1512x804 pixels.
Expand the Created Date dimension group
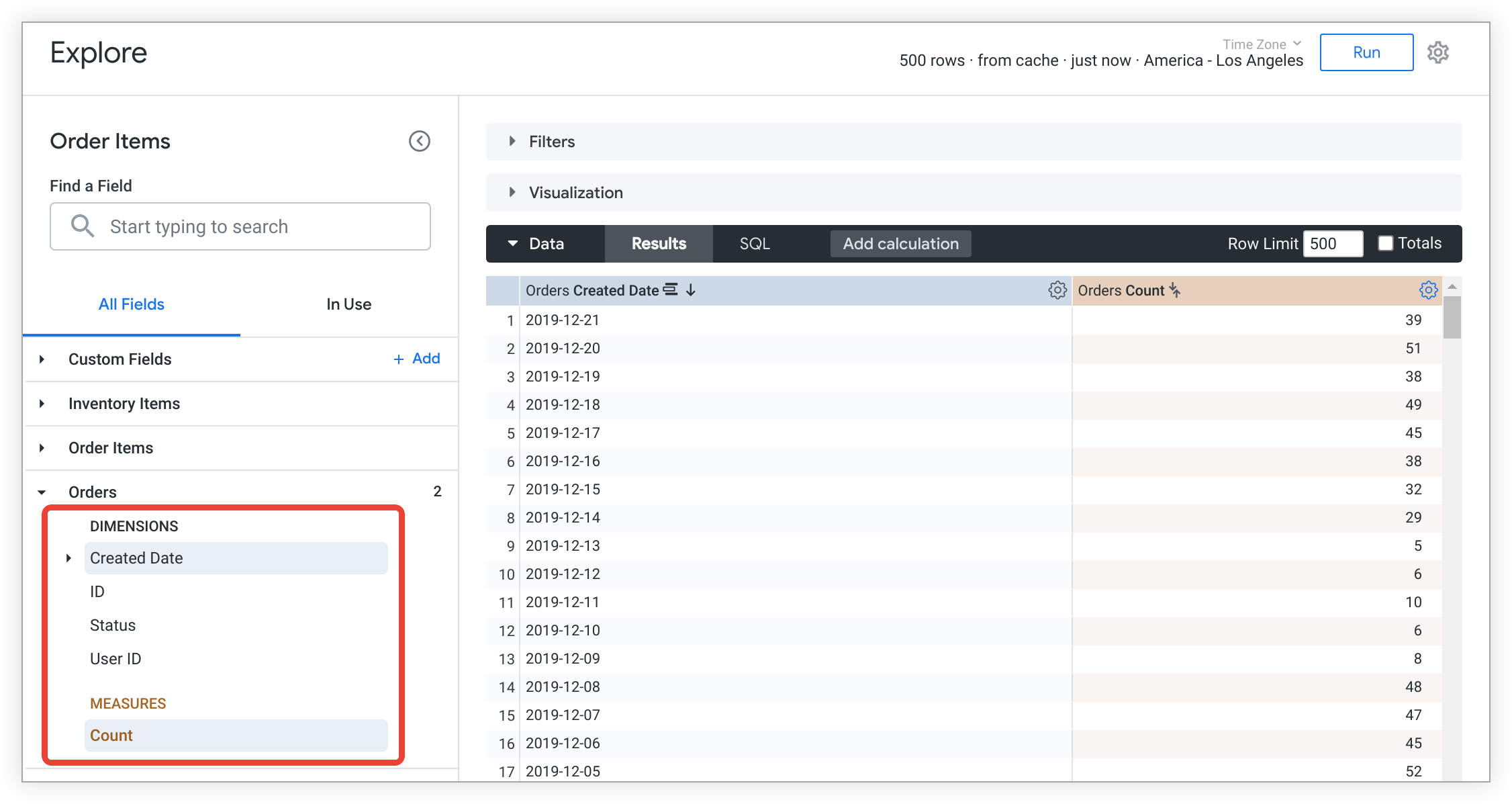(68, 558)
